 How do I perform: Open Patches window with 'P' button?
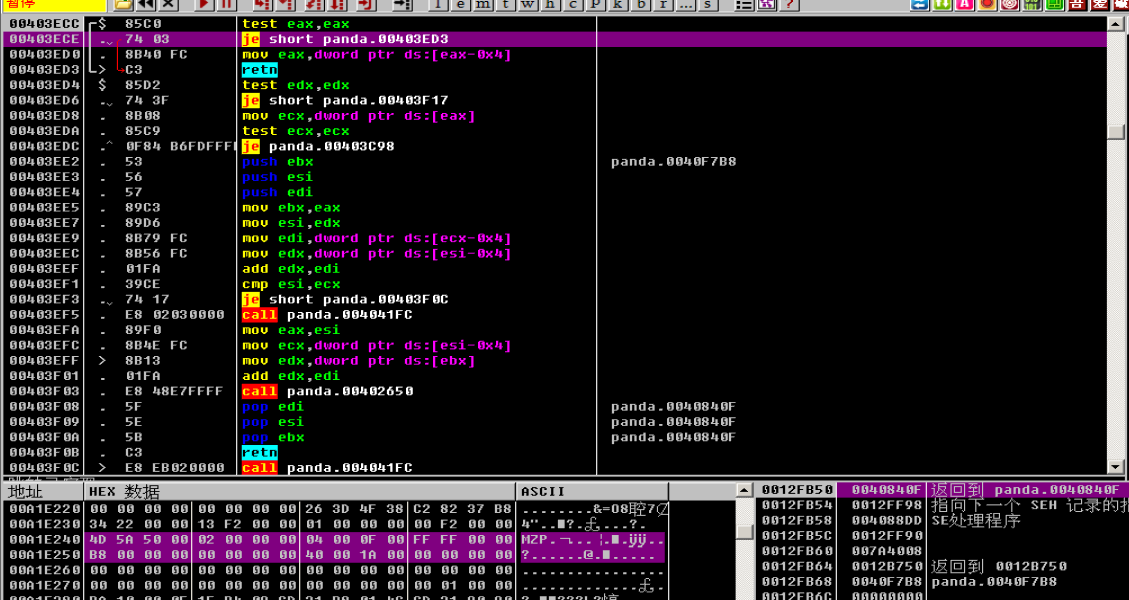click(595, 4)
